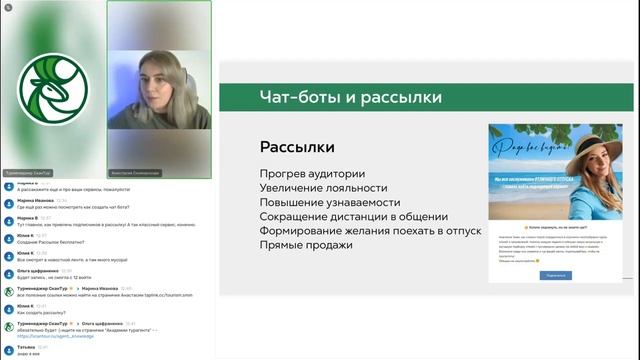640x360 pixels.
Task: Open the taplink.cc link in СканТур message
Action: point(168,295)
